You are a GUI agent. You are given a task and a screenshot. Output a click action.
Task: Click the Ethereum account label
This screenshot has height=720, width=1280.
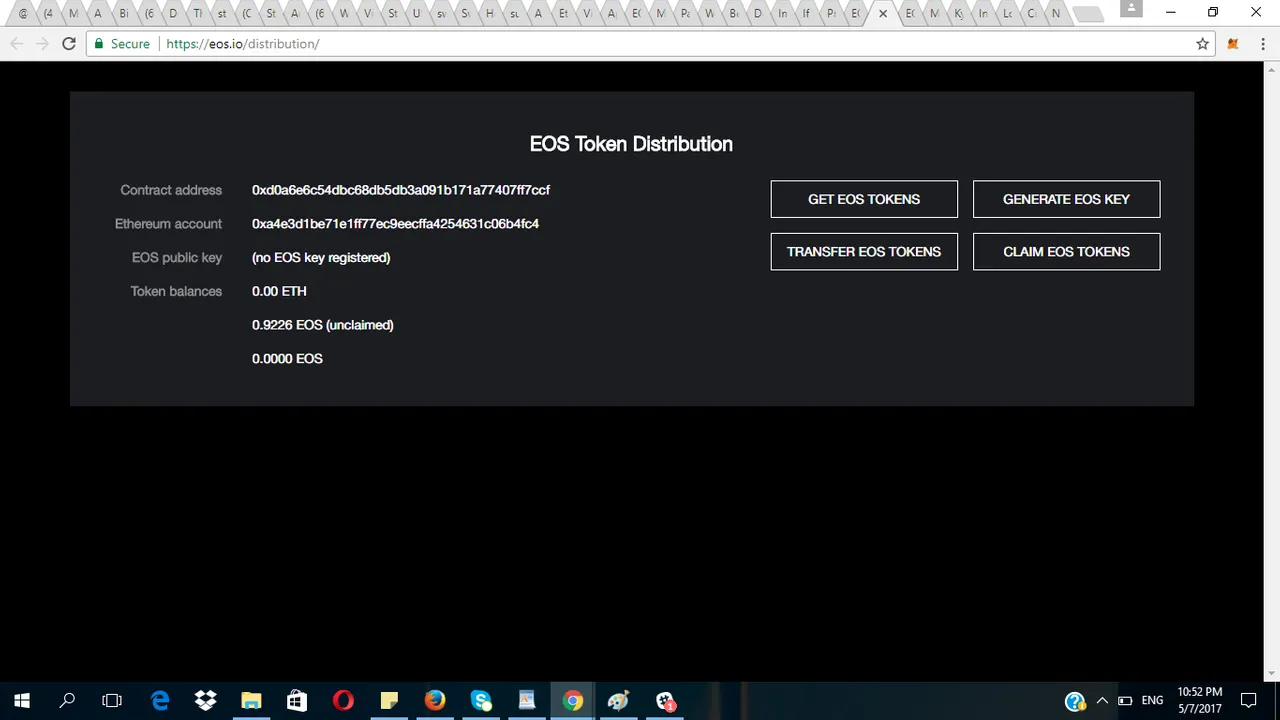168,224
